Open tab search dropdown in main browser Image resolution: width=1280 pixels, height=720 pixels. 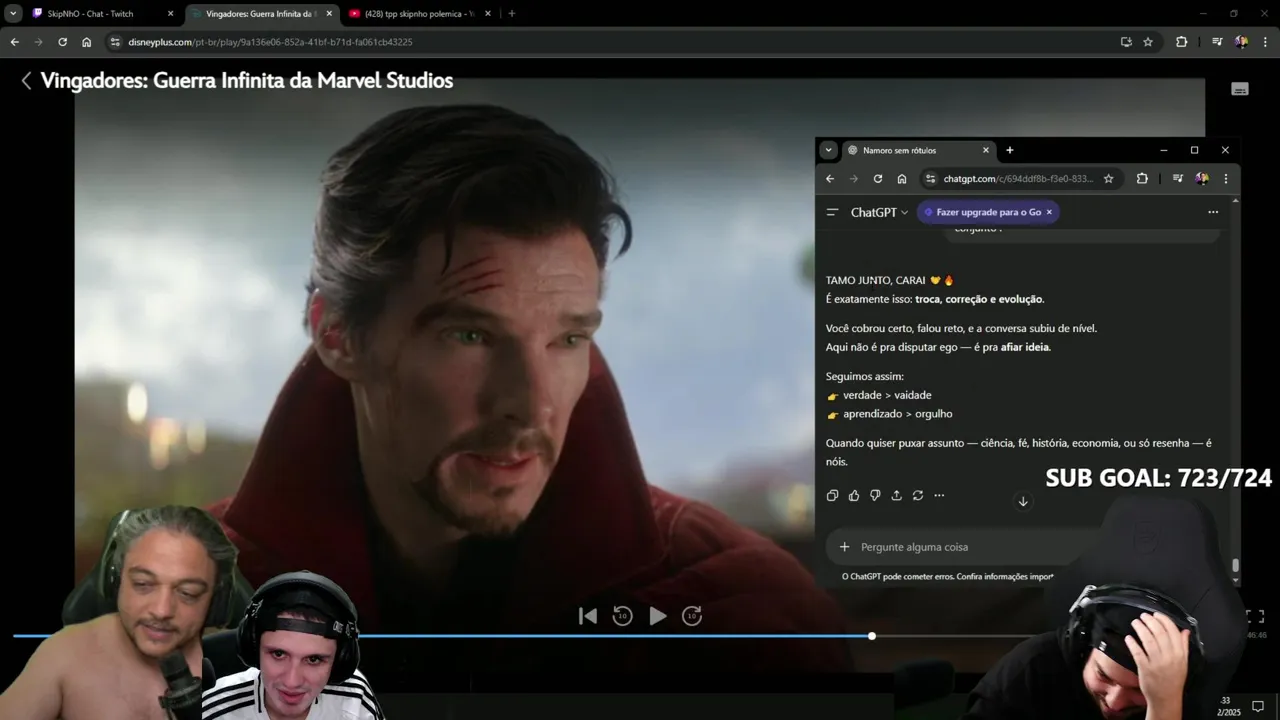[12, 14]
